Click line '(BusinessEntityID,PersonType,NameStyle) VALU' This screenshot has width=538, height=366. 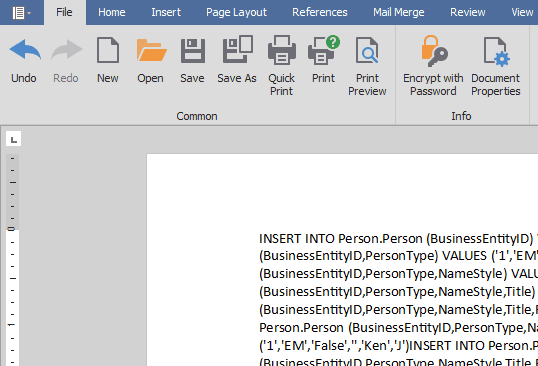click(398, 274)
